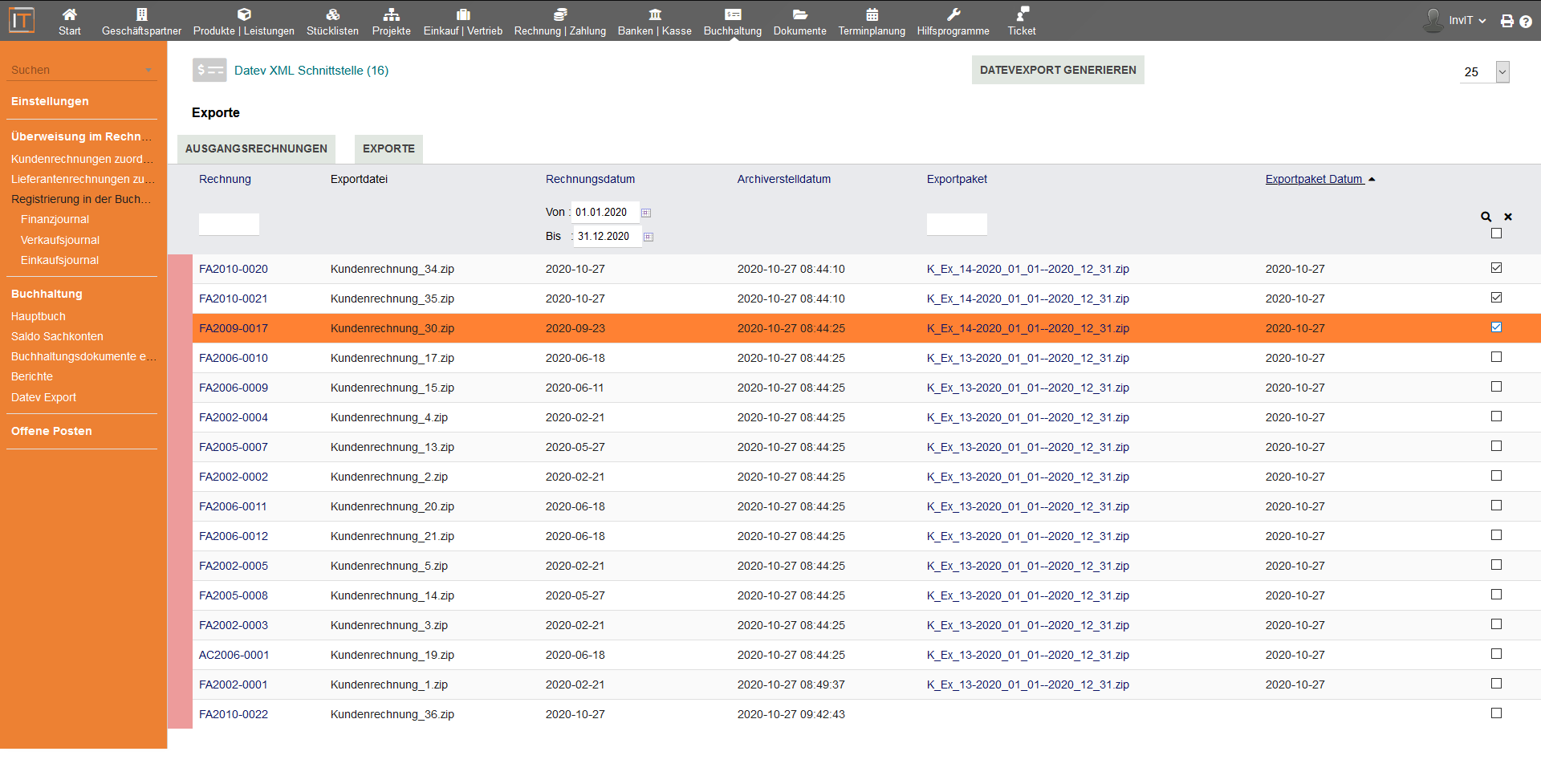Toggle the select-all checkbox in header

point(1496,234)
